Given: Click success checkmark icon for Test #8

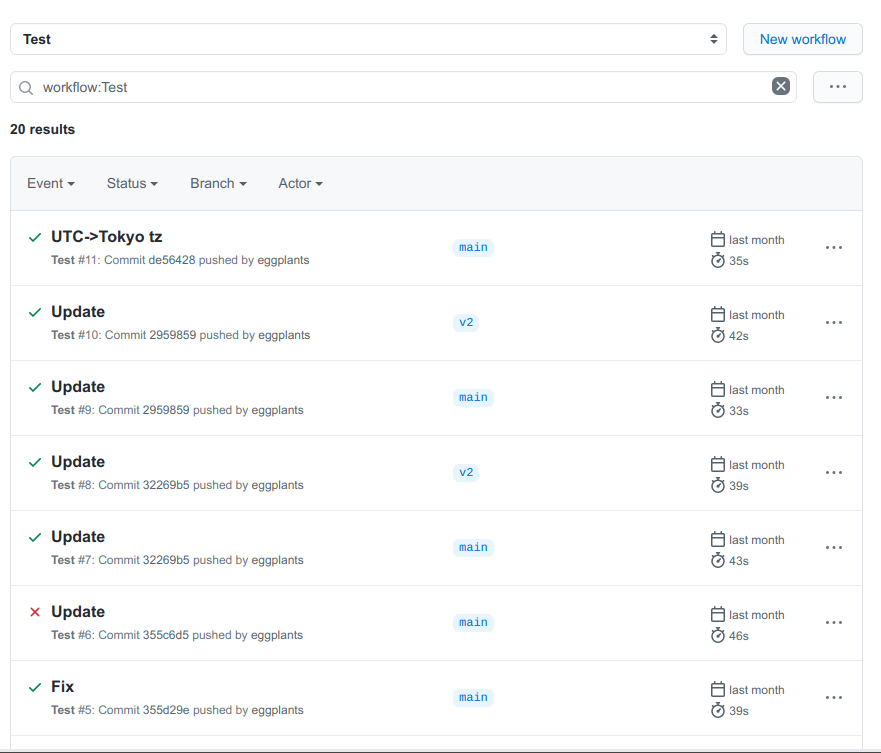Looking at the screenshot, I should [35, 462].
